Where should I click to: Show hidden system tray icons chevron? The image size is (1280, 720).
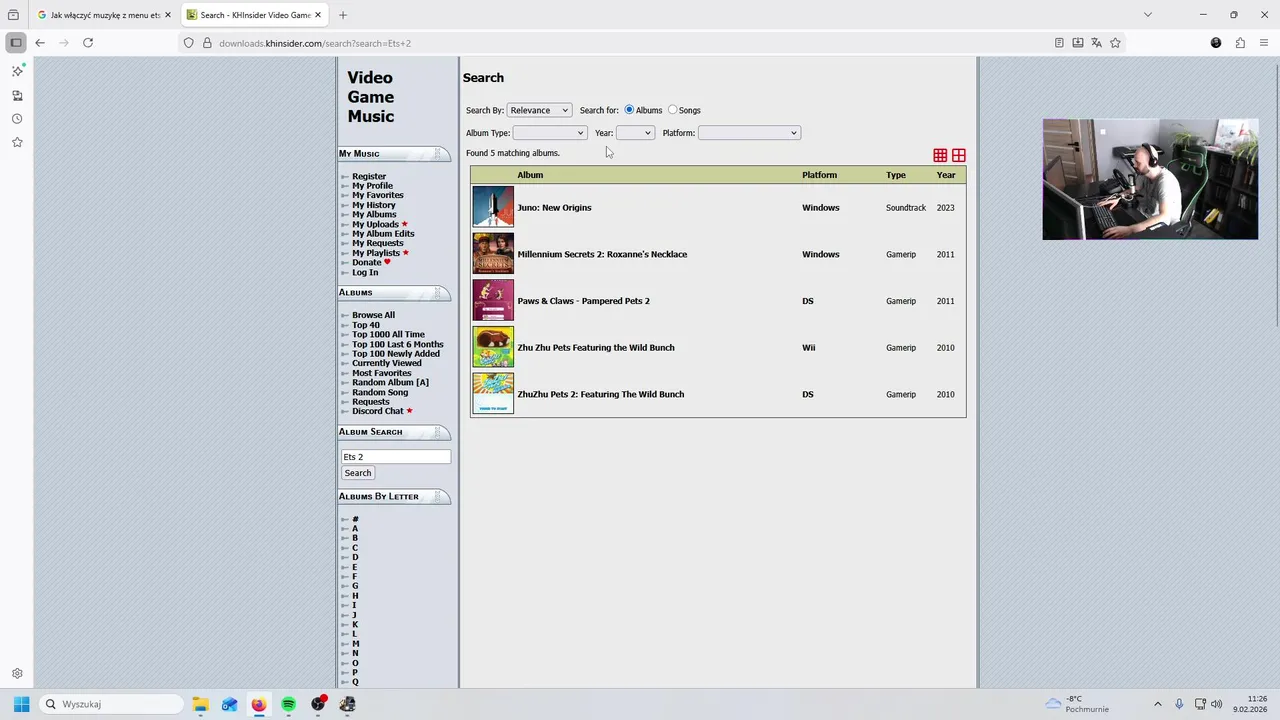pyautogui.click(x=1158, y=704)
